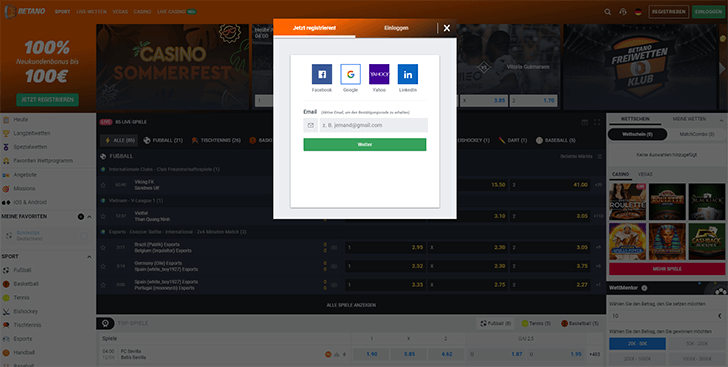Favorite the Spain vs Portugal Esports match star
Screen dimensions: 728x367
point(103,285)
